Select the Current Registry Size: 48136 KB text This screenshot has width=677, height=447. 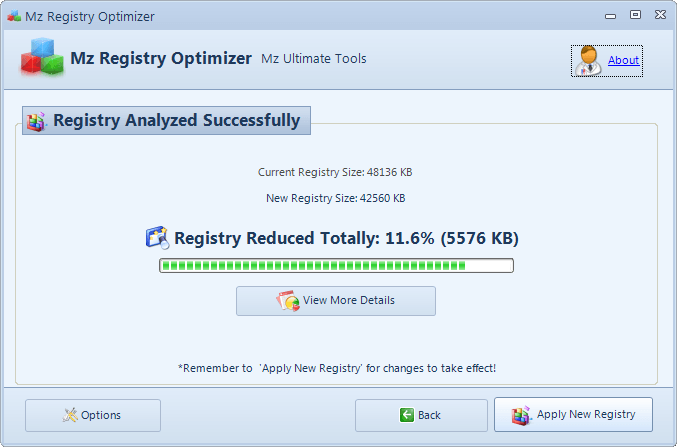tap(335, 172)
